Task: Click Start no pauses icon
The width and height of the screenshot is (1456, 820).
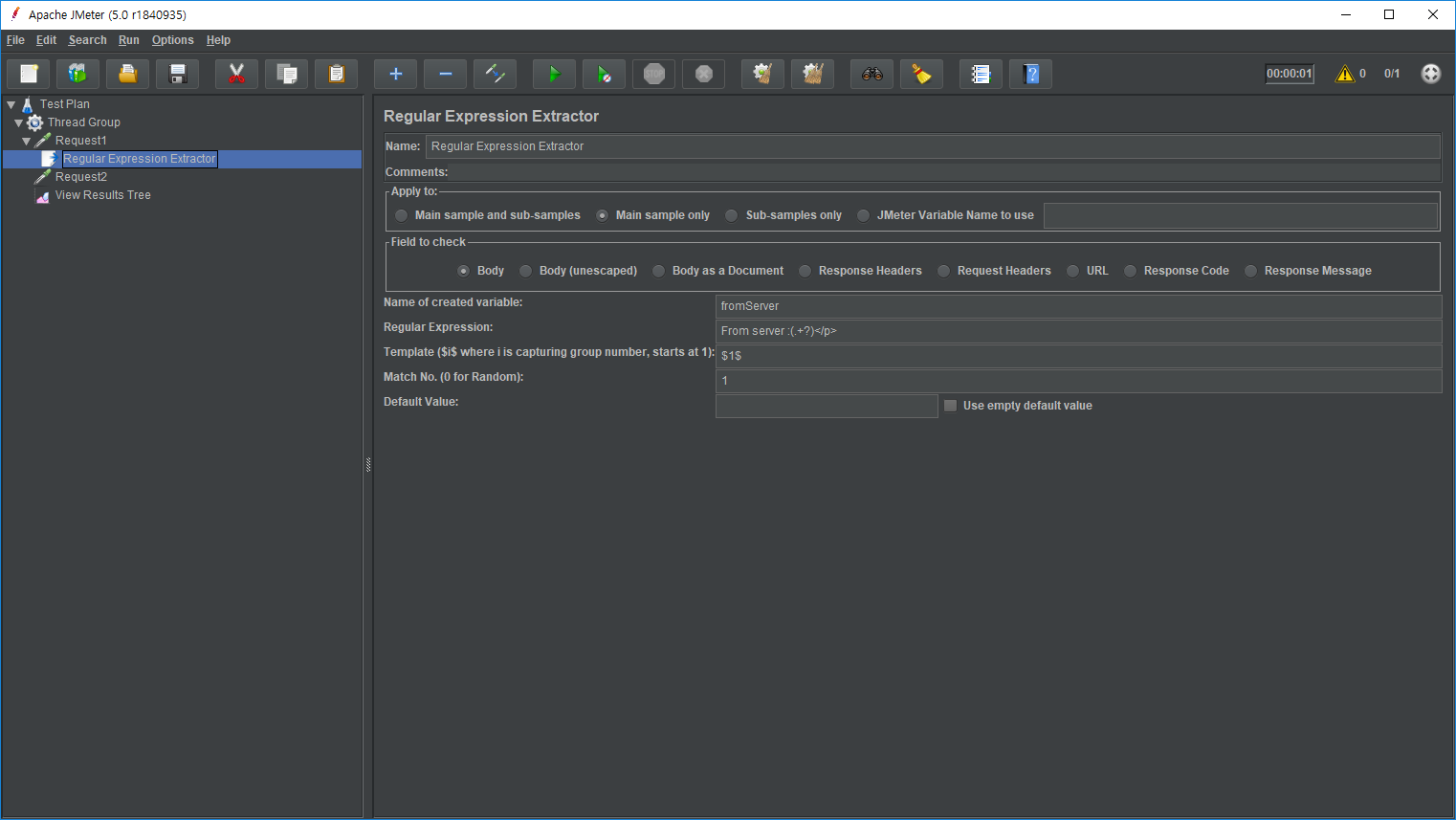Action: tap(604, 74)
